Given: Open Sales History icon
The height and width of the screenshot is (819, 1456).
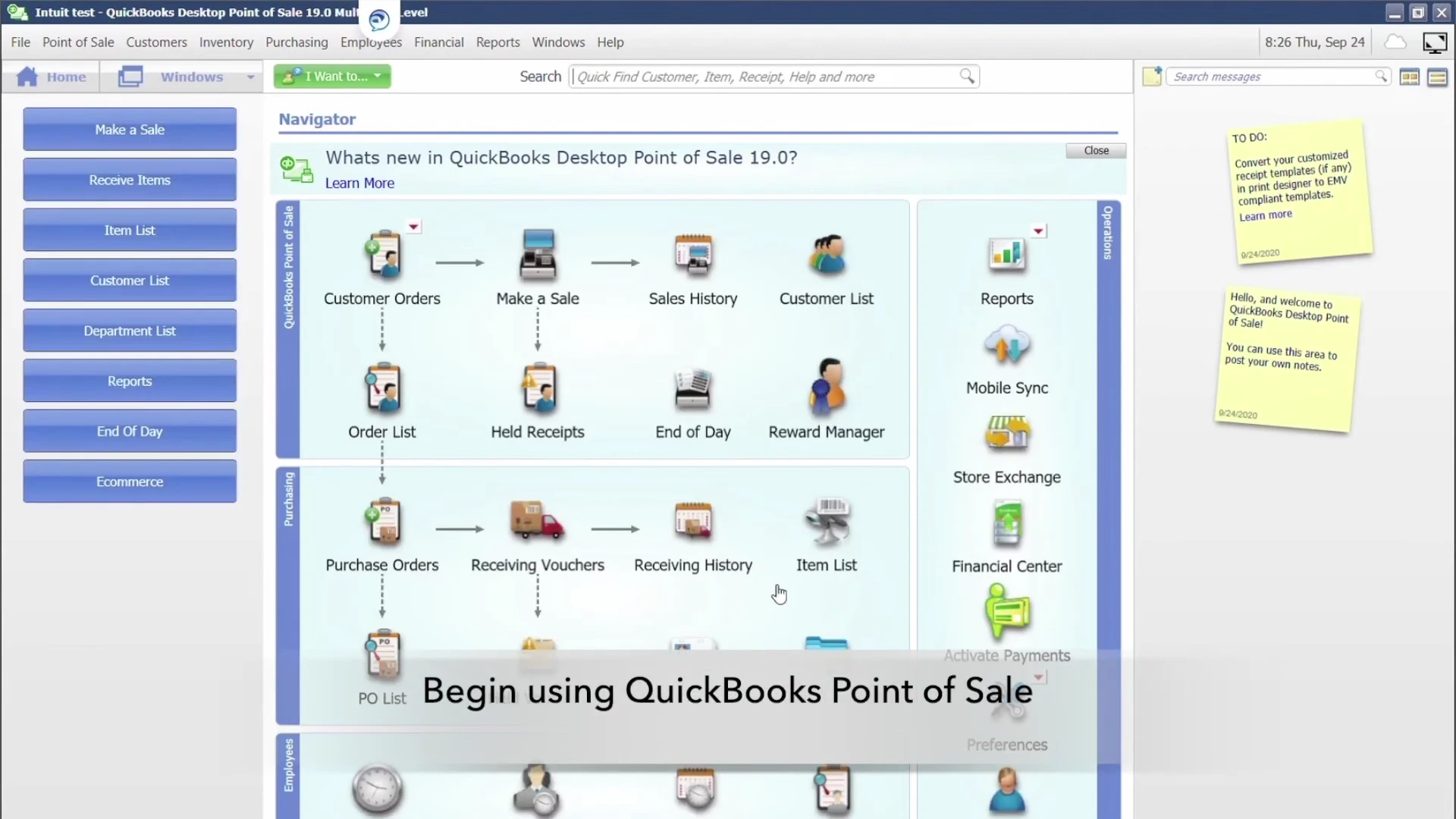Looking at the screenshot, I should point(693,255).
